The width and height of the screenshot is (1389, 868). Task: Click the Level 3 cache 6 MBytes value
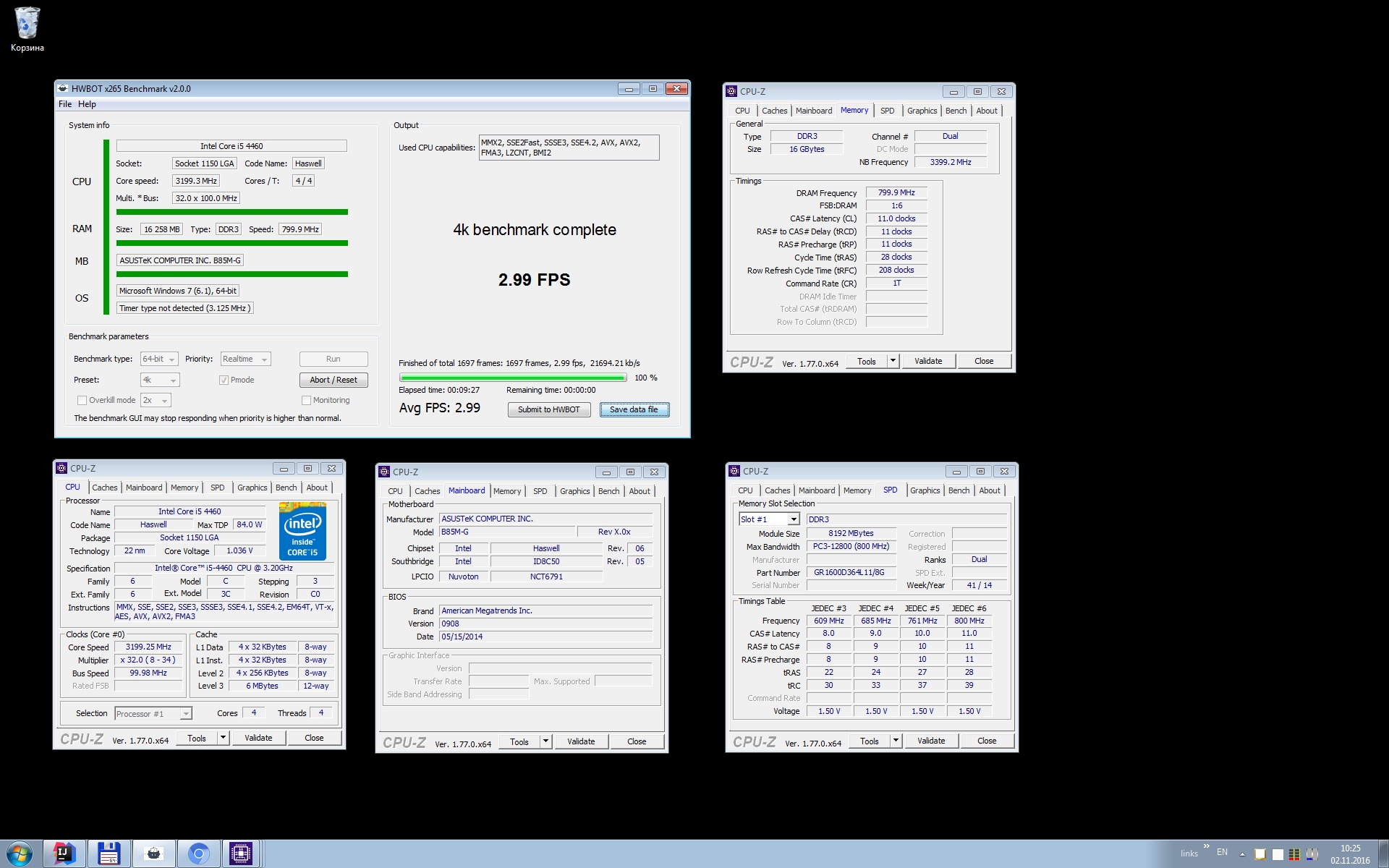pos(262,686)
